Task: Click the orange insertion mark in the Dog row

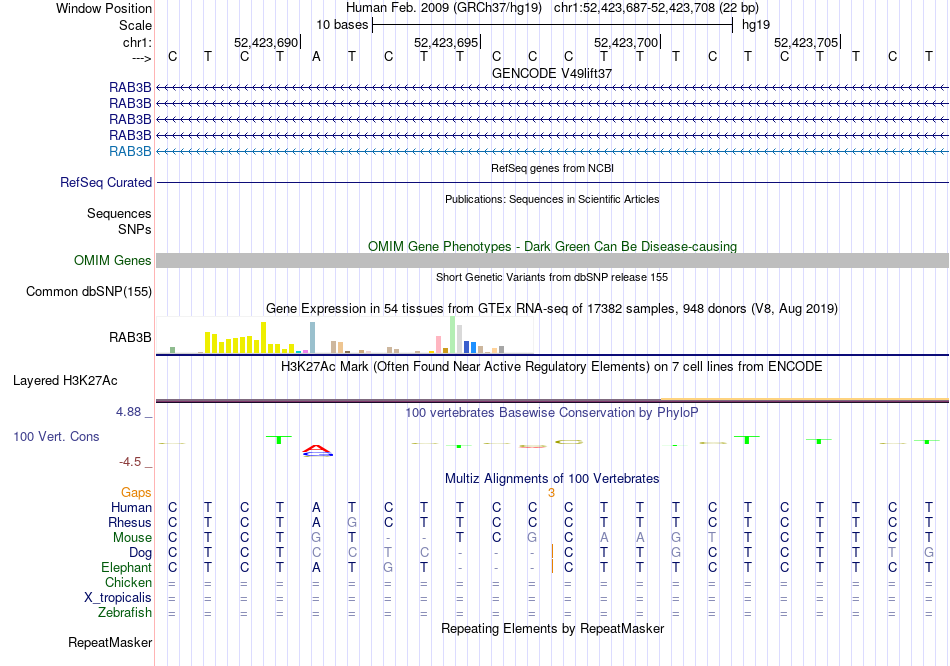Action: [552, 552]
